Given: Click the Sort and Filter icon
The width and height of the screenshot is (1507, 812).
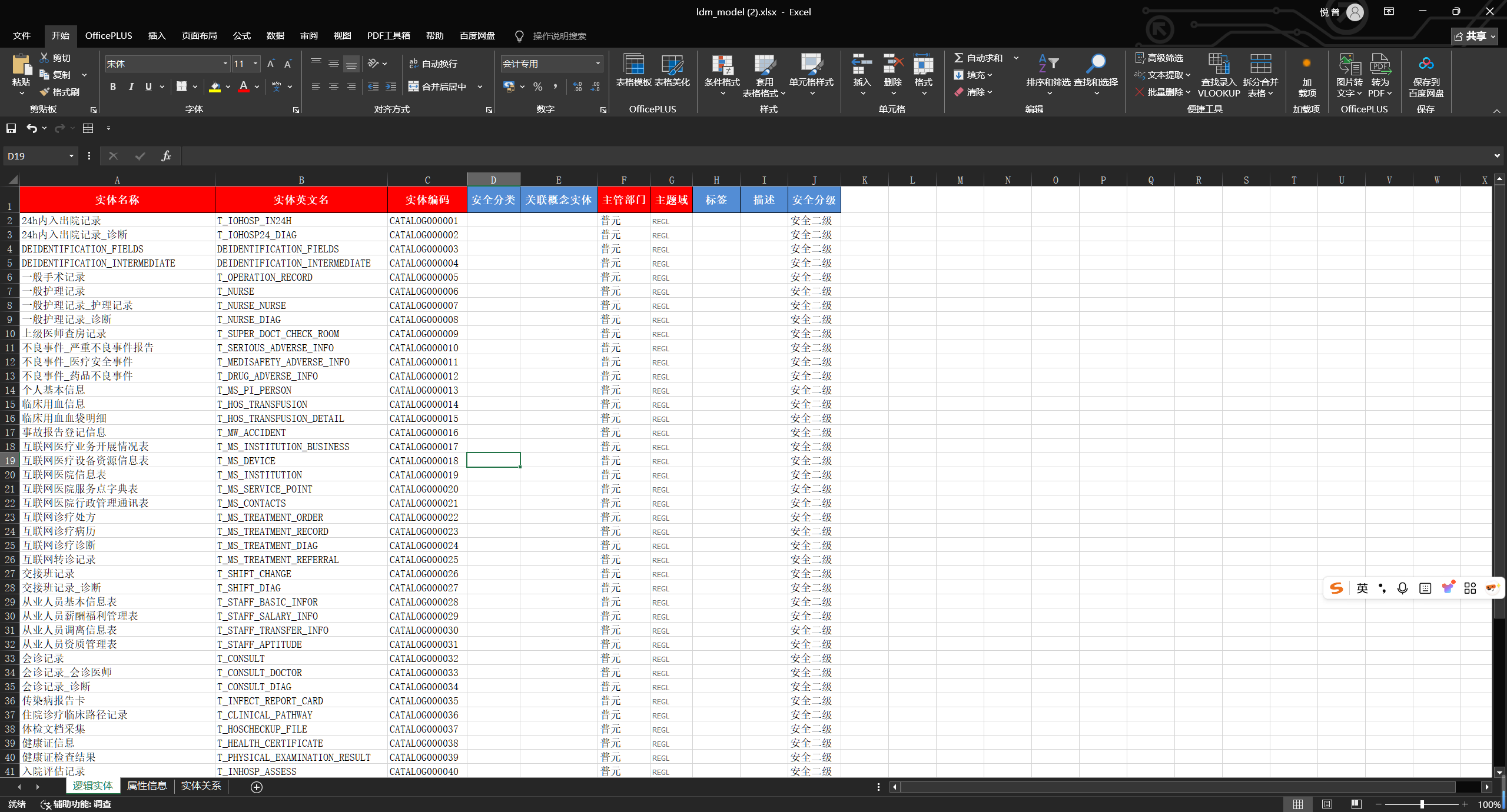Looking at the screenshot, I should click(x=1048, y=64).
